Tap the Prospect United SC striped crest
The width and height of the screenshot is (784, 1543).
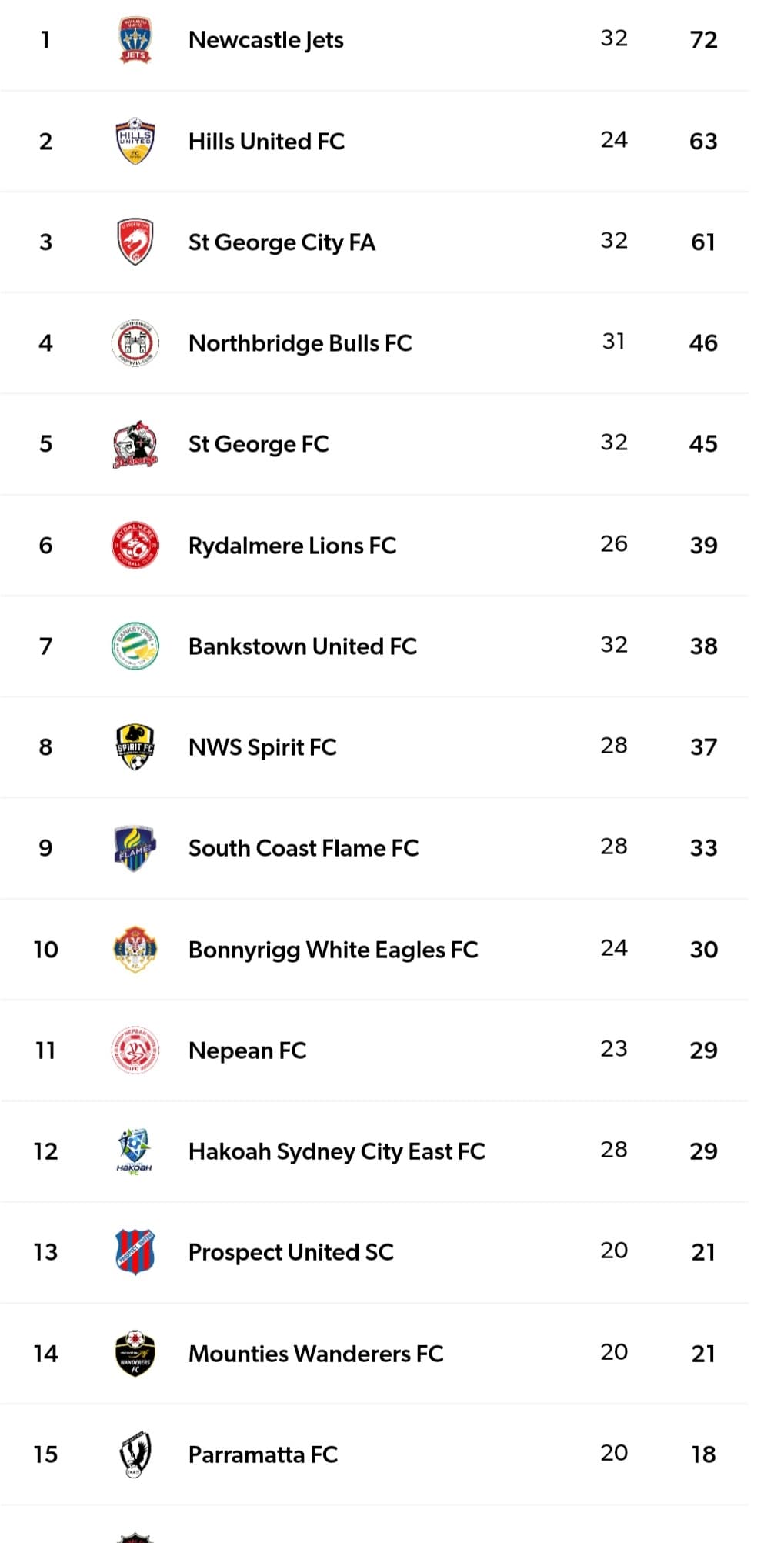135,1252
